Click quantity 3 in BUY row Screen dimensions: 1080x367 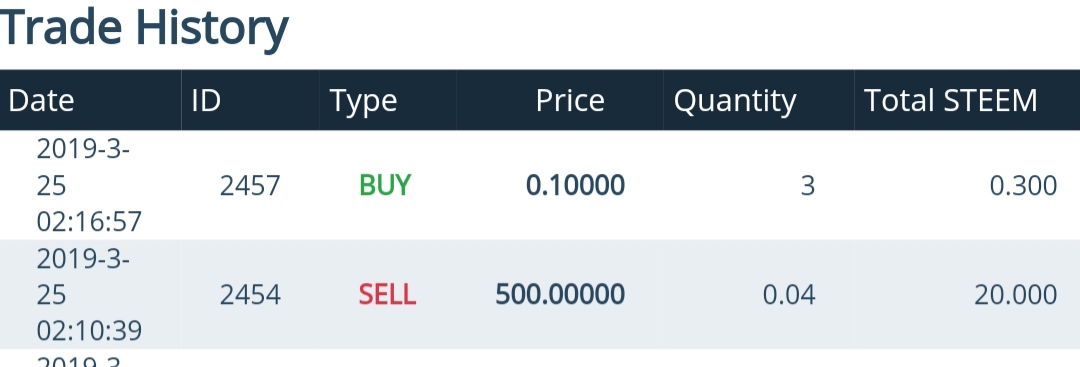coord(808,185)
